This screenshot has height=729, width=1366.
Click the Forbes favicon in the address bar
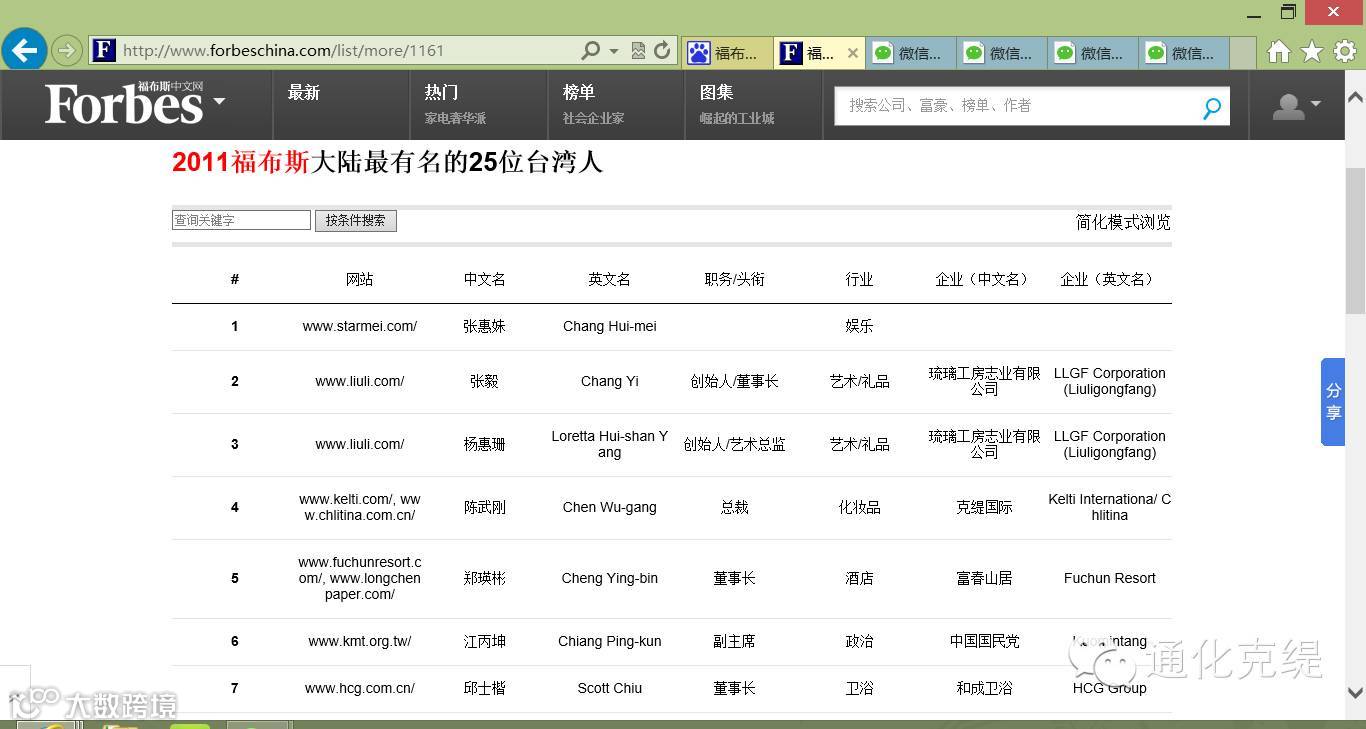[104, 50]
